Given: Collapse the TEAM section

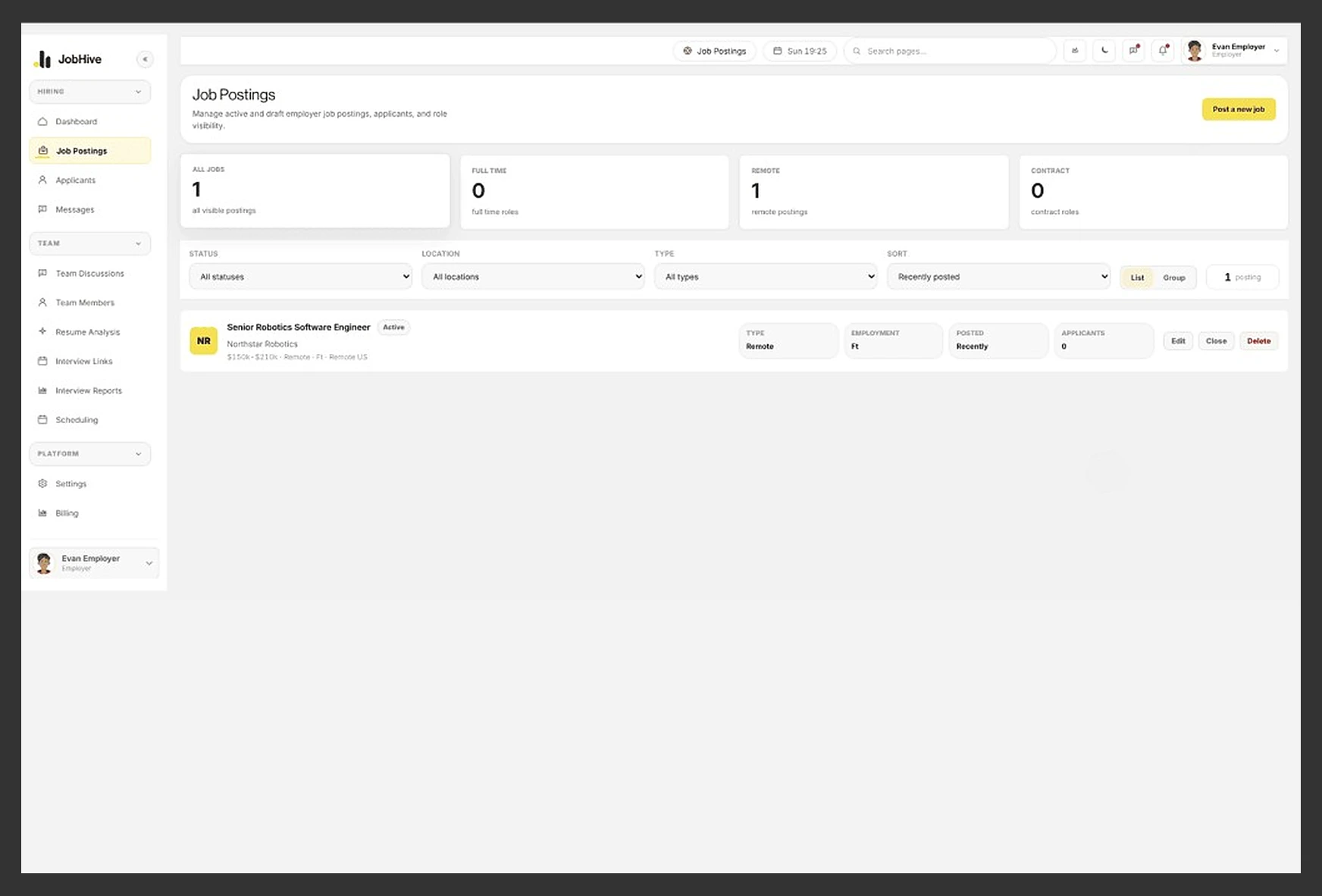Looking at the screenshot, I should tap(89, 243).
